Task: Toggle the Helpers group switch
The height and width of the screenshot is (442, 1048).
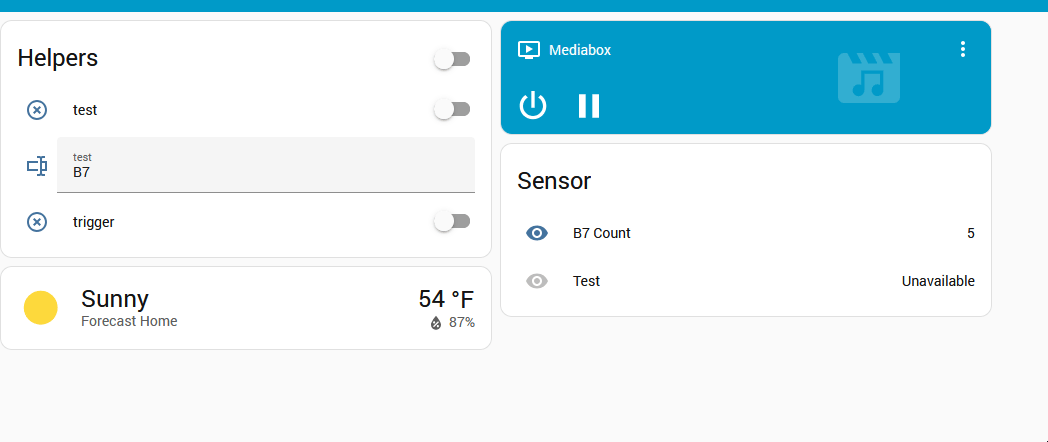Action: pos(452,59)
